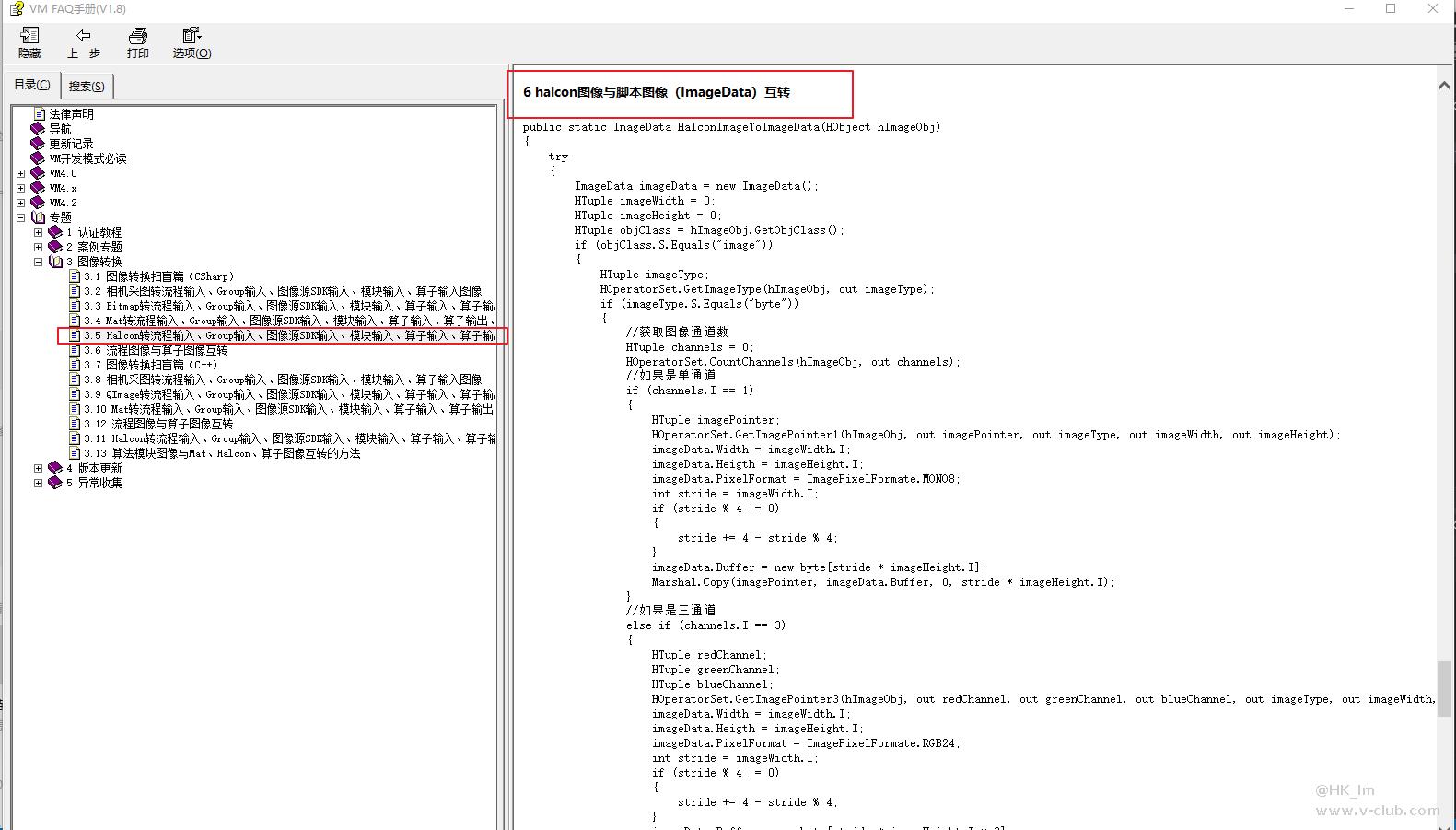Click the 隐藏 (Hide) toolbar icon
1456x830 pixels.
click(29, 36)
